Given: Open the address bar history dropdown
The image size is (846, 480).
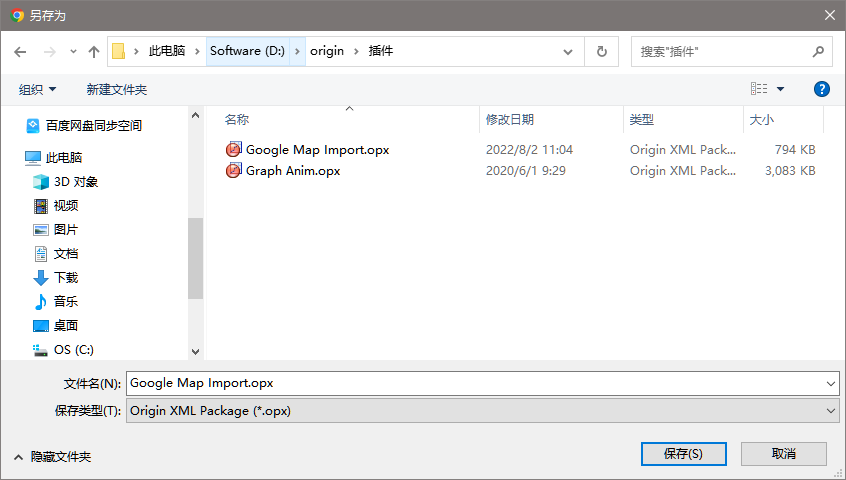Looking at the screenshot, I should (x=568, y=52).
